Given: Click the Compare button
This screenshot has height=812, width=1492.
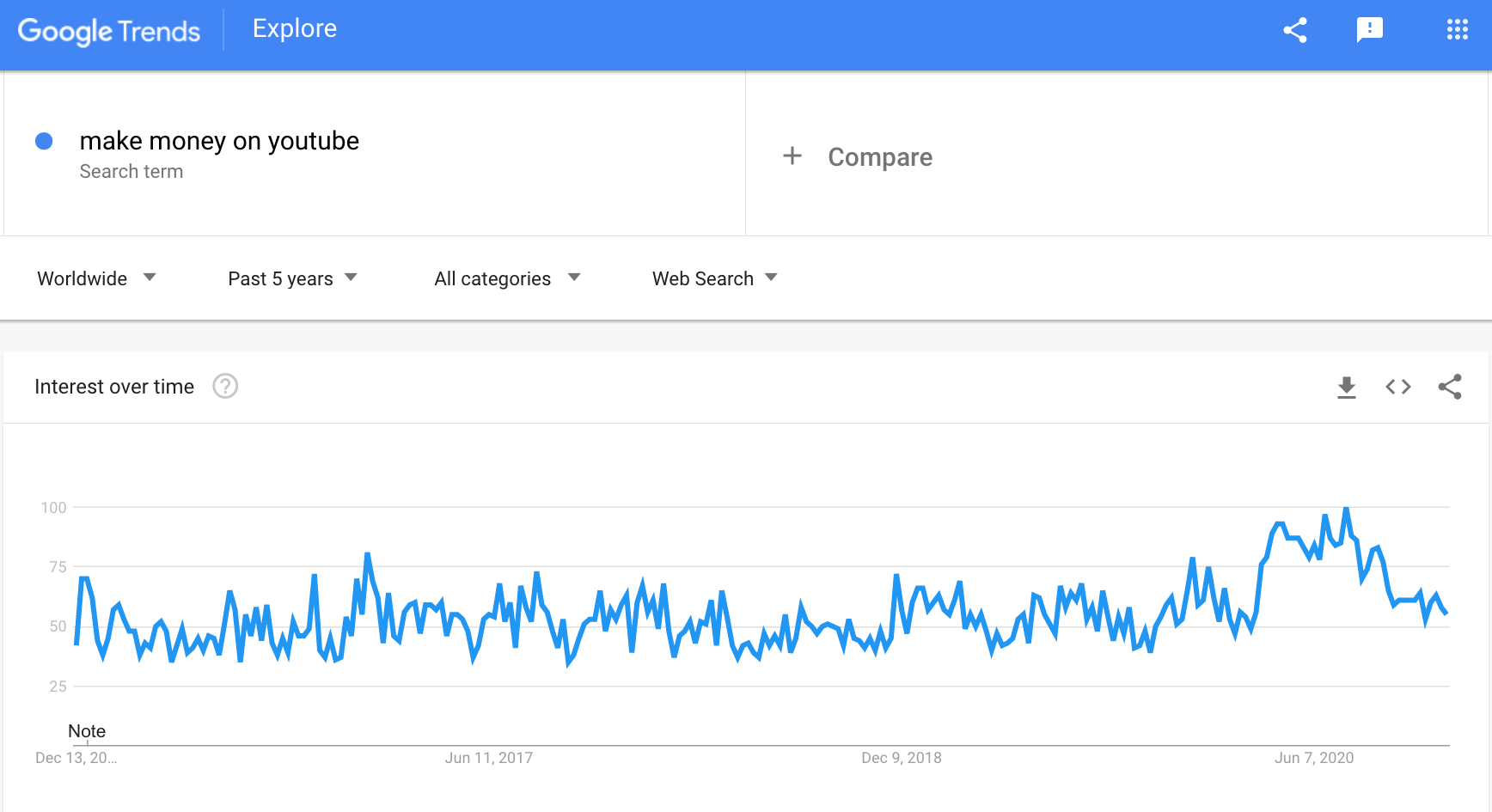Looking at the screenshot, I should [x=879, y=157].
